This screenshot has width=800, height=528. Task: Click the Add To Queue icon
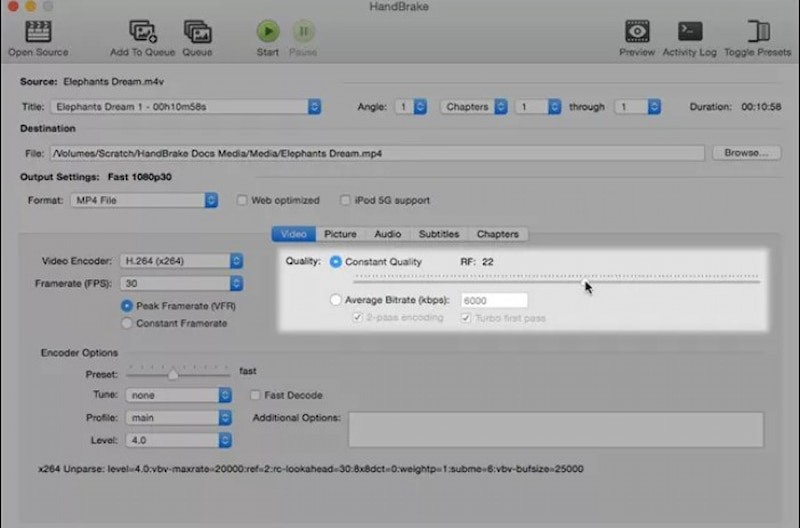pos(142,32)
